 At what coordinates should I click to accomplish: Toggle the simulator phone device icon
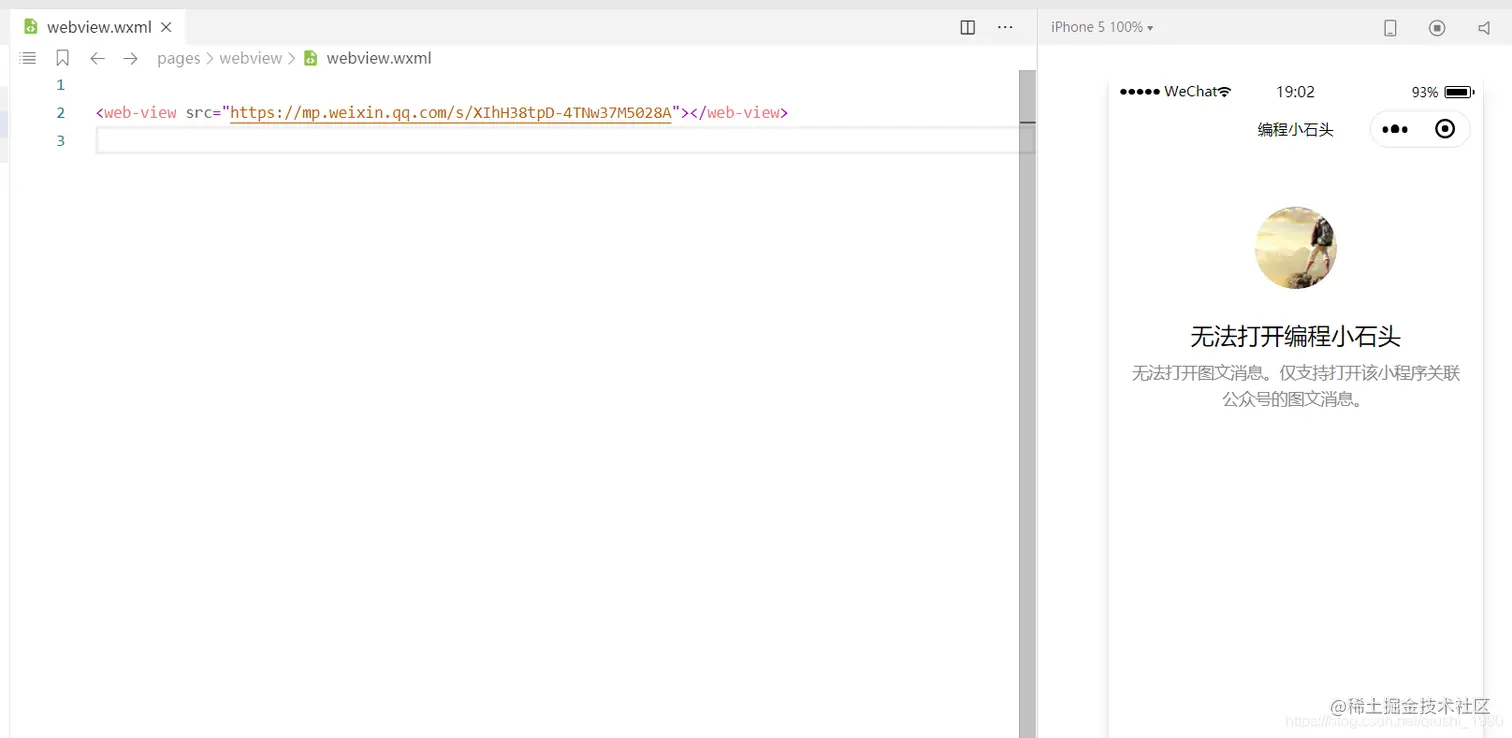(x=1390, y=27)
